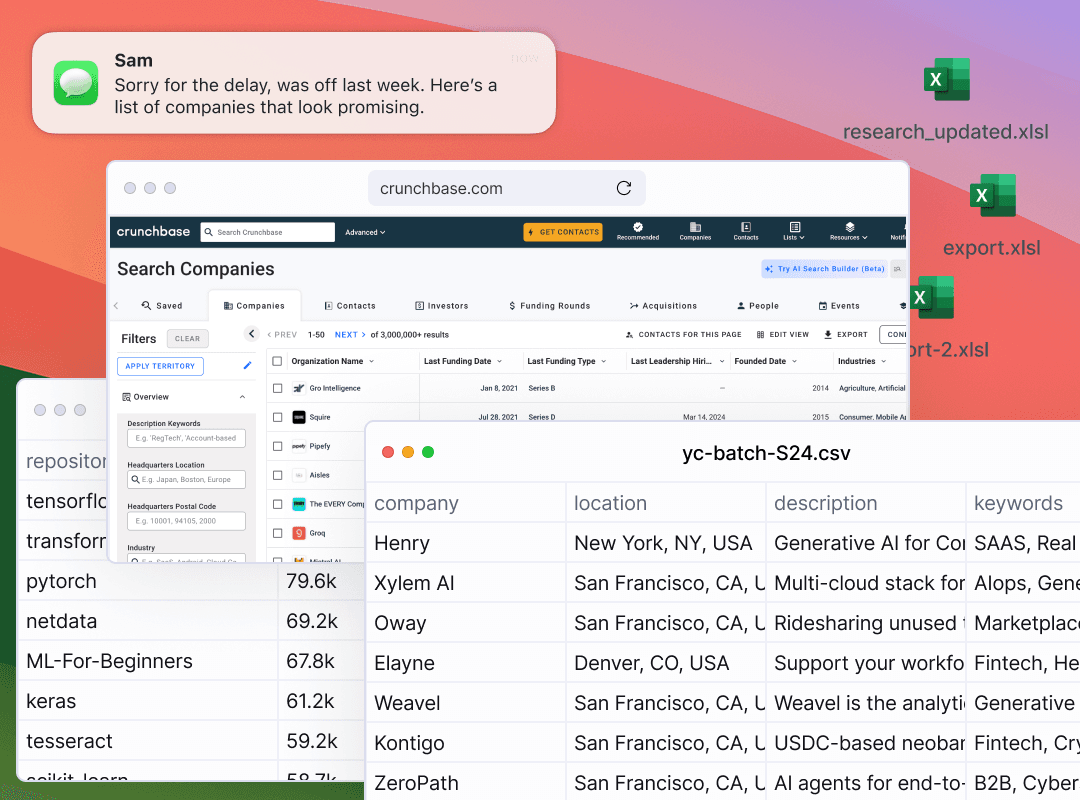Open the Advanced search dropdown
The image size is (1080, 800).
pos(365,231)
